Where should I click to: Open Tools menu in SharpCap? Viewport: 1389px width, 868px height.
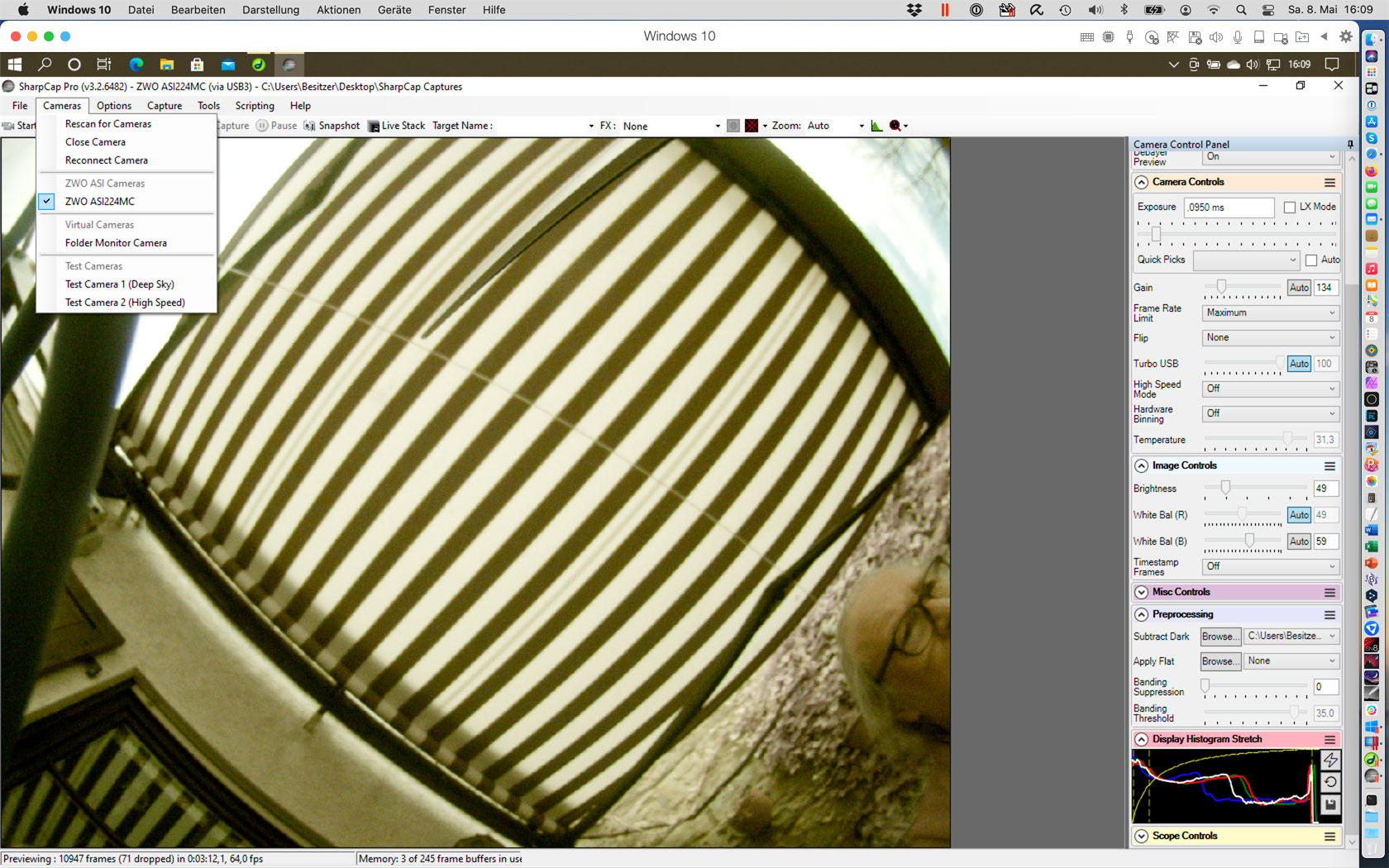[208, 106]
